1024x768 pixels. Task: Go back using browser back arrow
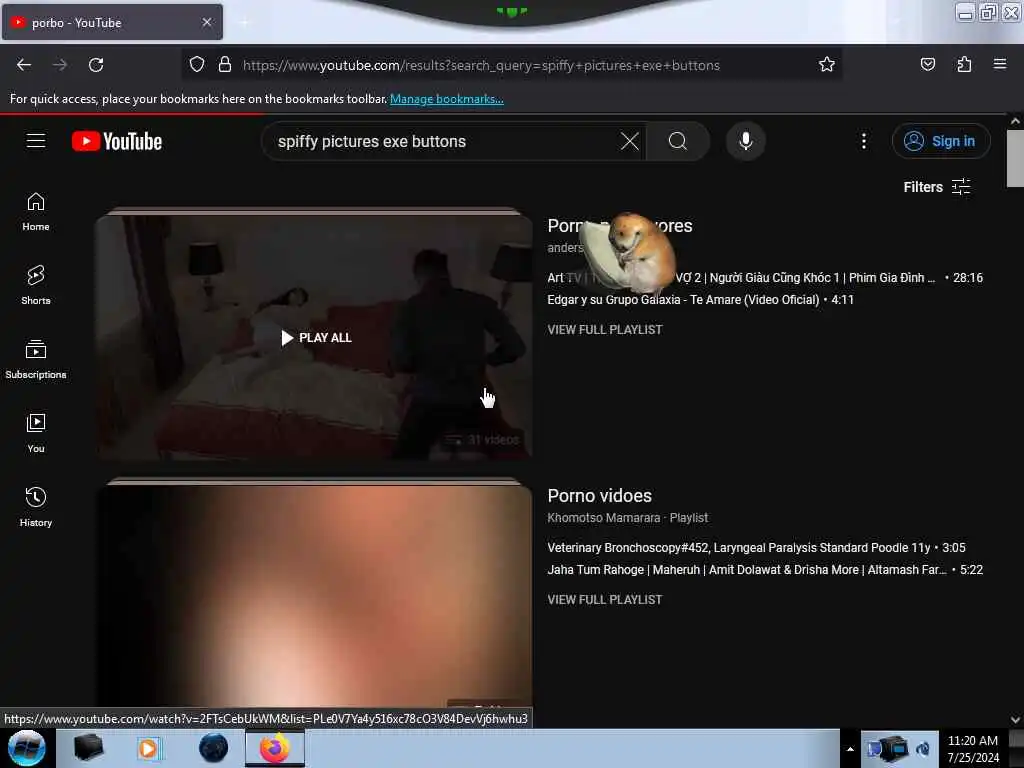click(x=24, y=65)
